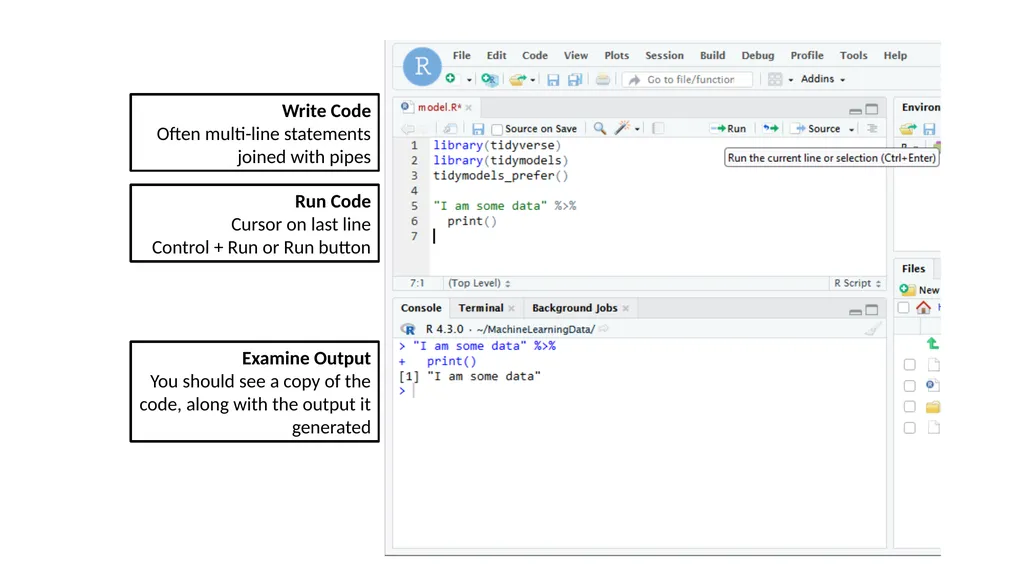Image resolution: width=1024 pixels, height=575 pixels.
Task: Save the workspace using the Environment disk icon
Action: pos(929,129)
